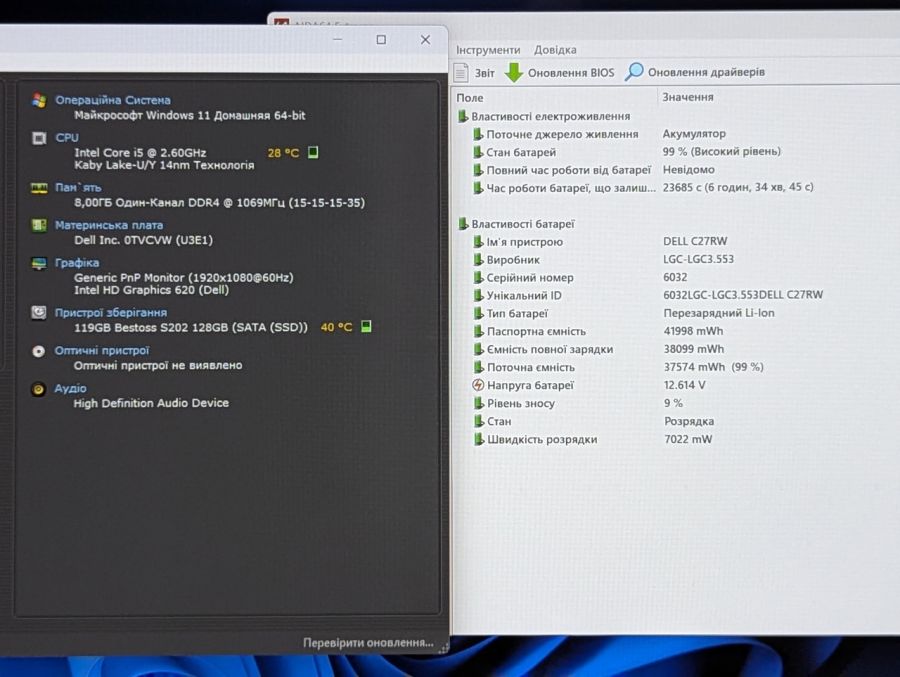Click icon beside Паспортна ємність row
Screen dimensions: 900x677
pyautogui.click(x=478, y=331)
